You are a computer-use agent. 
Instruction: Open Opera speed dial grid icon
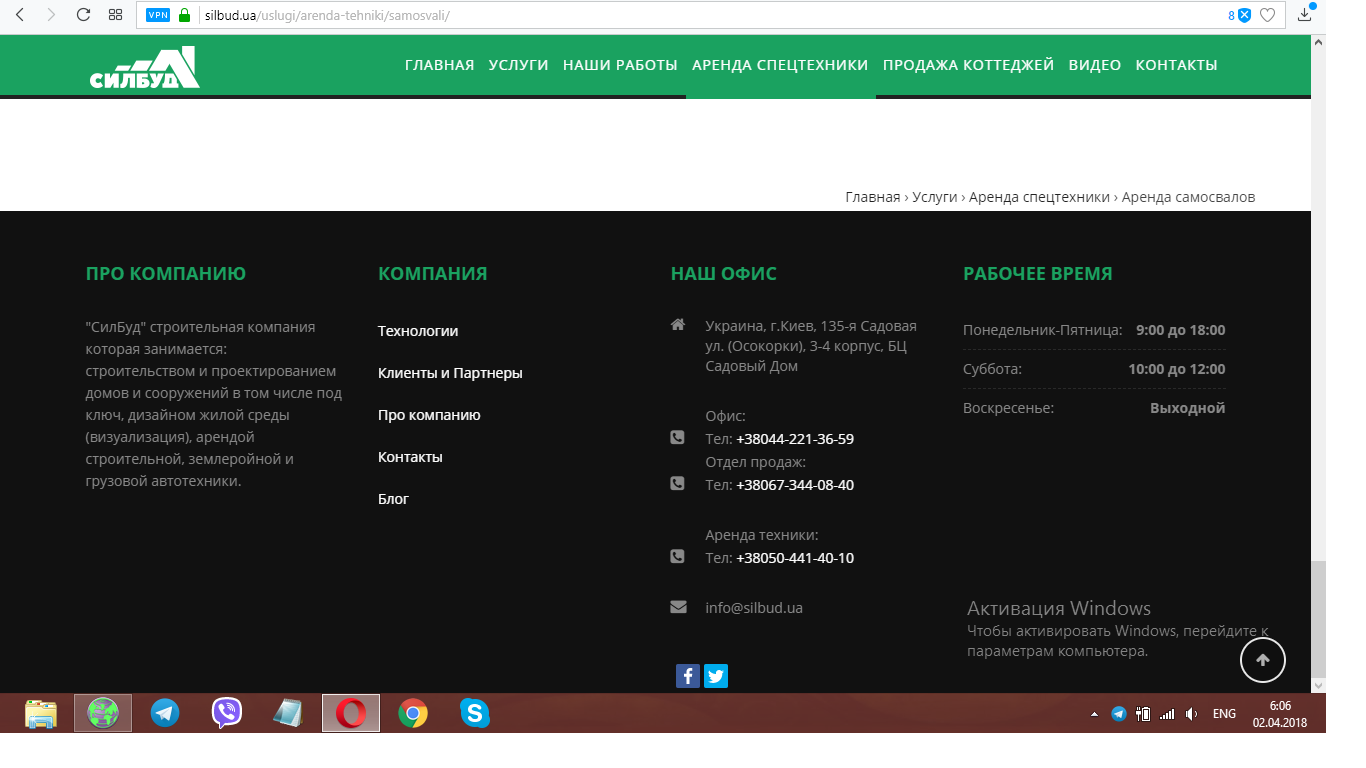[x=115, y=15]
